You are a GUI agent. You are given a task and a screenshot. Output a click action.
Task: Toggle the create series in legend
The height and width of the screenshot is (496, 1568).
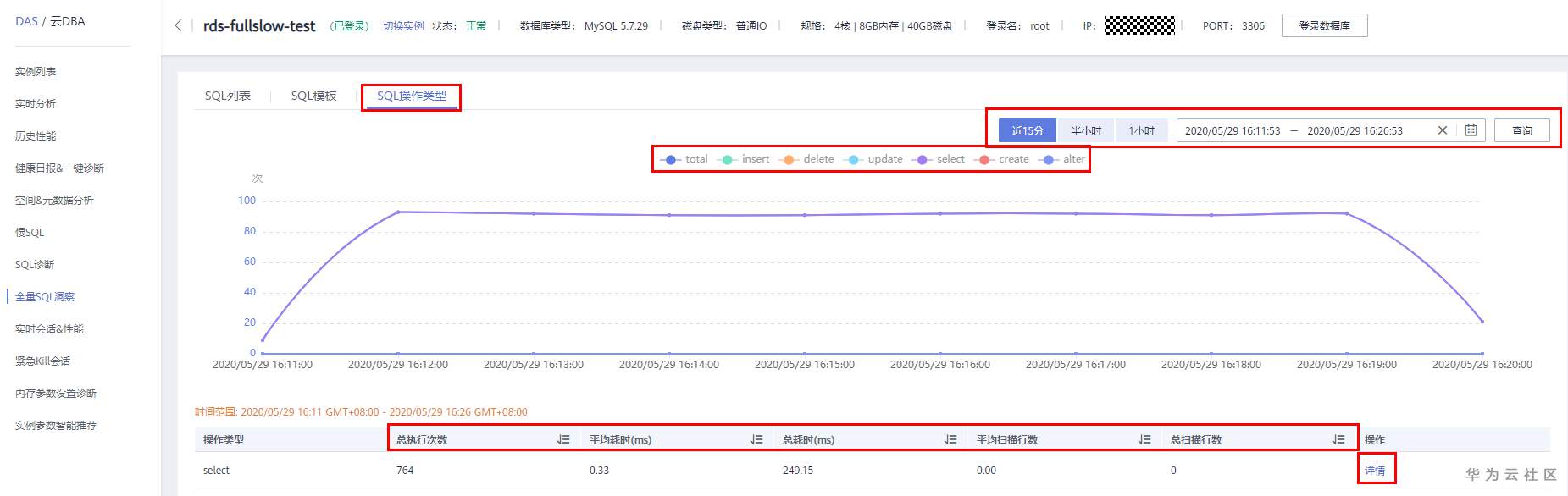1001,159
